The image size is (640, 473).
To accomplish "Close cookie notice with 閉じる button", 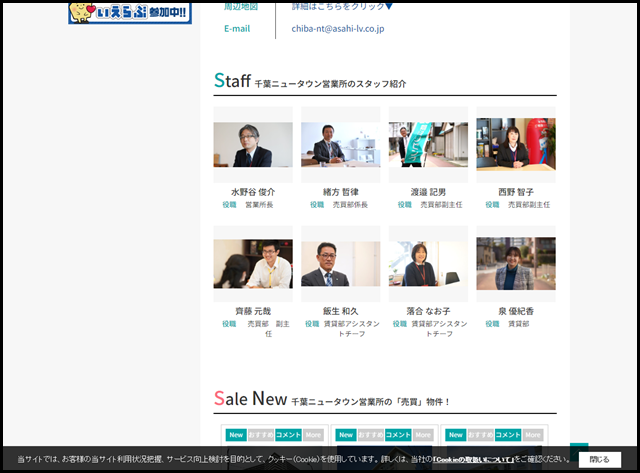I will coord(600,460).
